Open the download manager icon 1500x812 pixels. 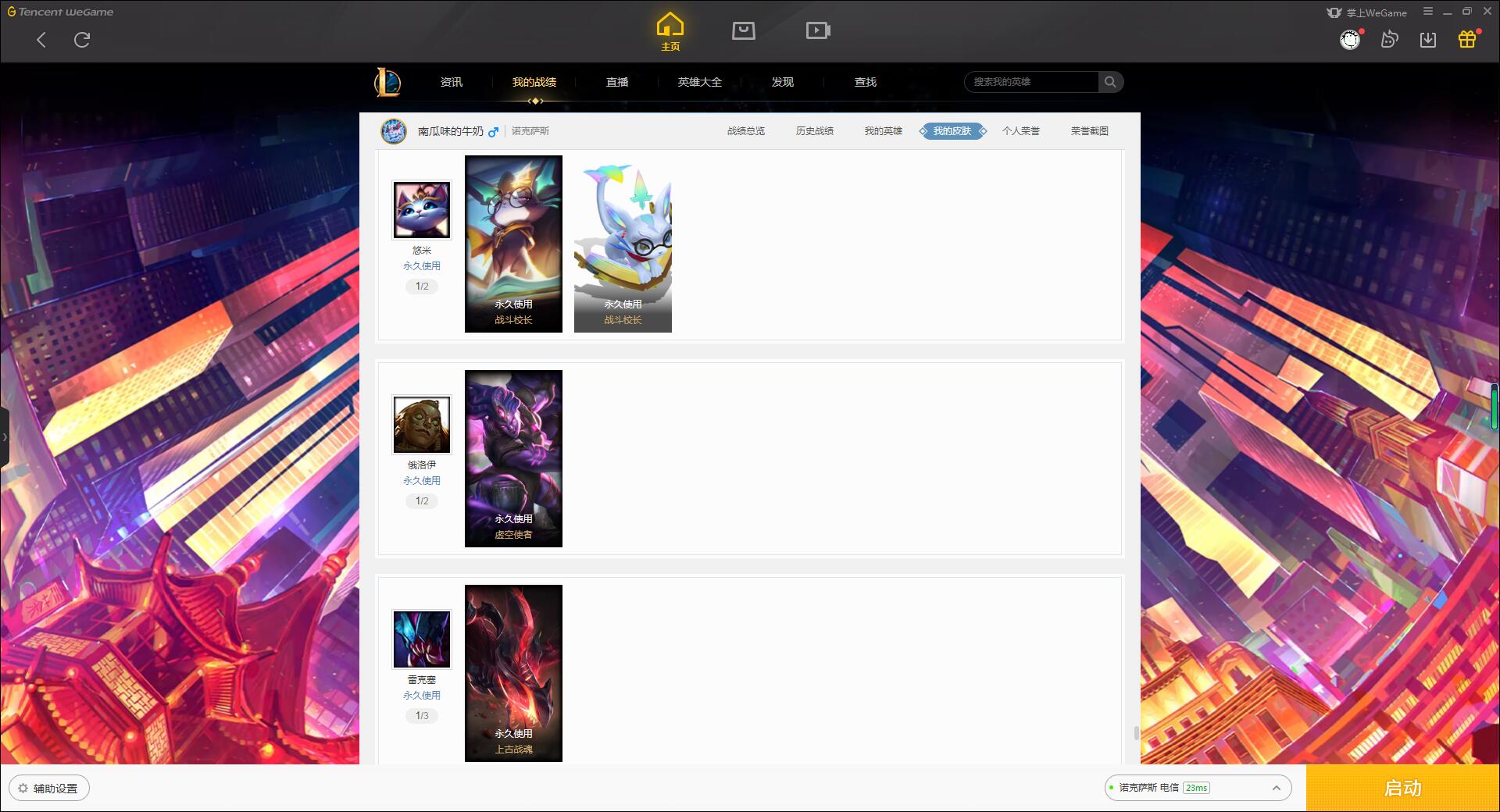[x=1428, y=40]
